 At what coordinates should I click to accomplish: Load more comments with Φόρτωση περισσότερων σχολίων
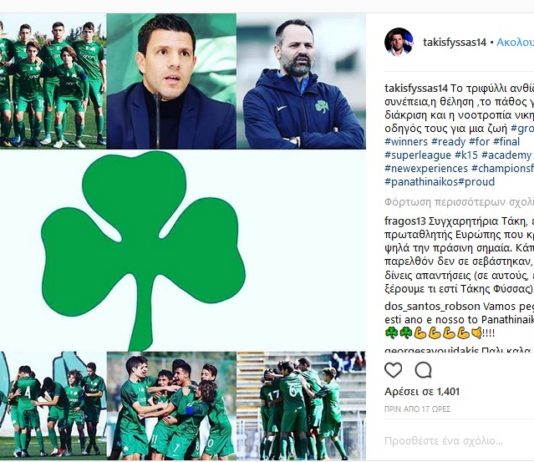pos(459,202)
